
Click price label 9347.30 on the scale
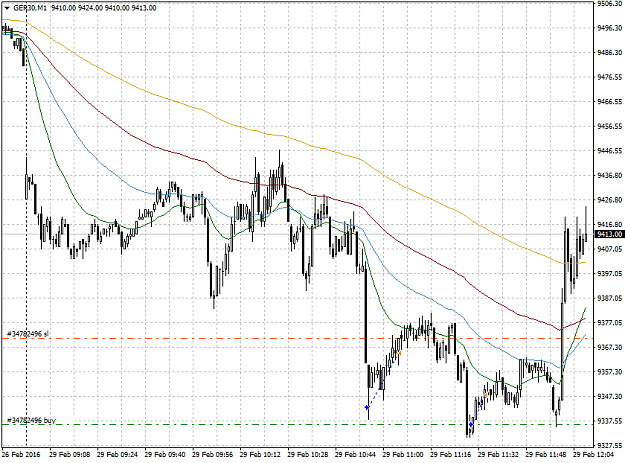coord(609,396)
